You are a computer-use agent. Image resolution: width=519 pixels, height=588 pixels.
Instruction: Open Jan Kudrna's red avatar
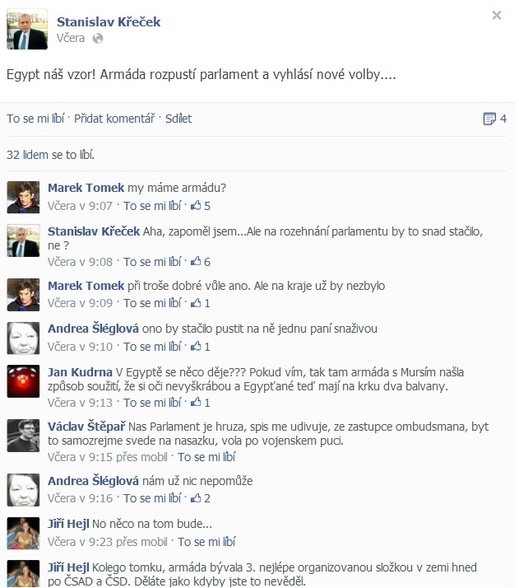(x=23, y=381)
